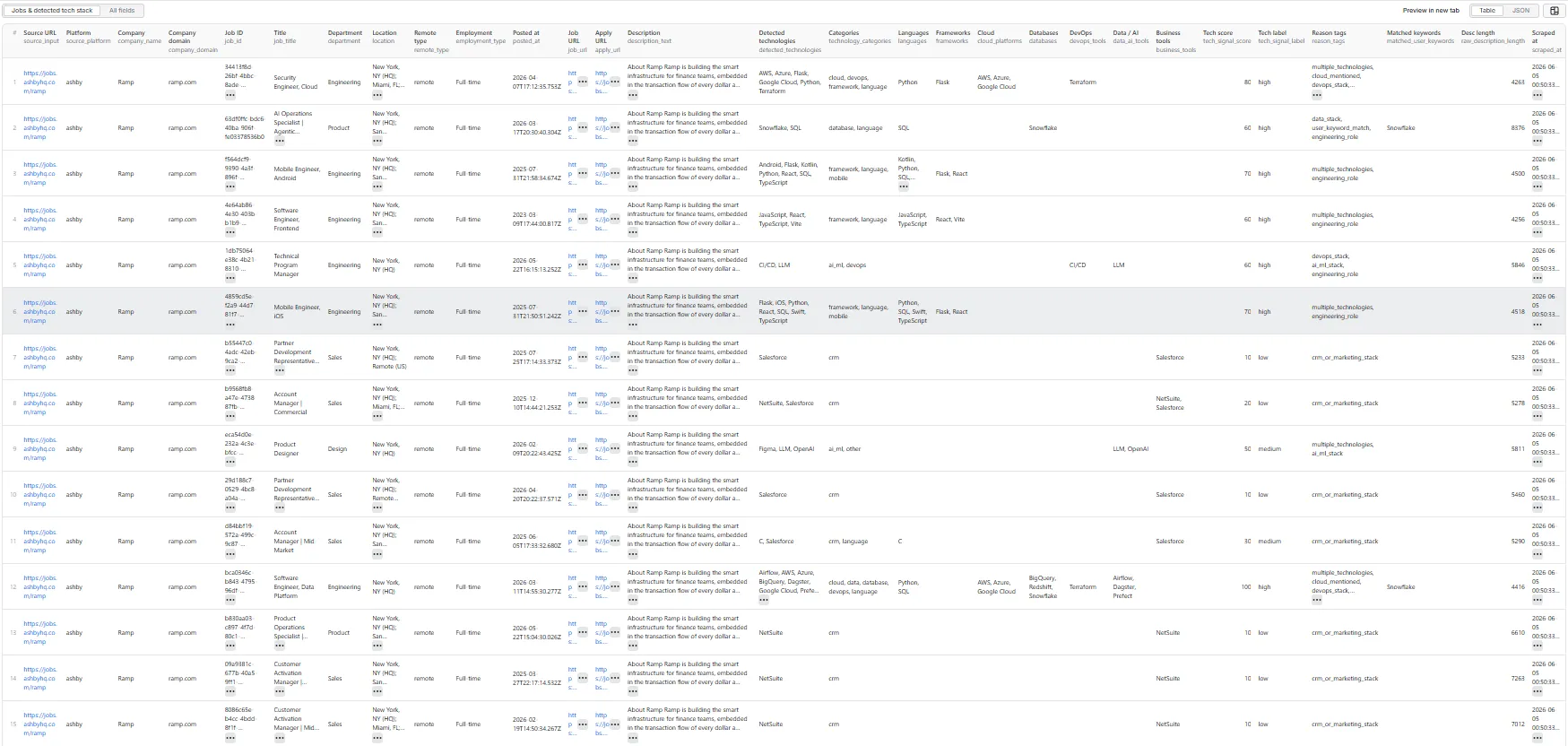Expand Location cell in Mobile Engineer, iOS row
This screenshot has height=746, width=1568.
click(x=377, y=325)
